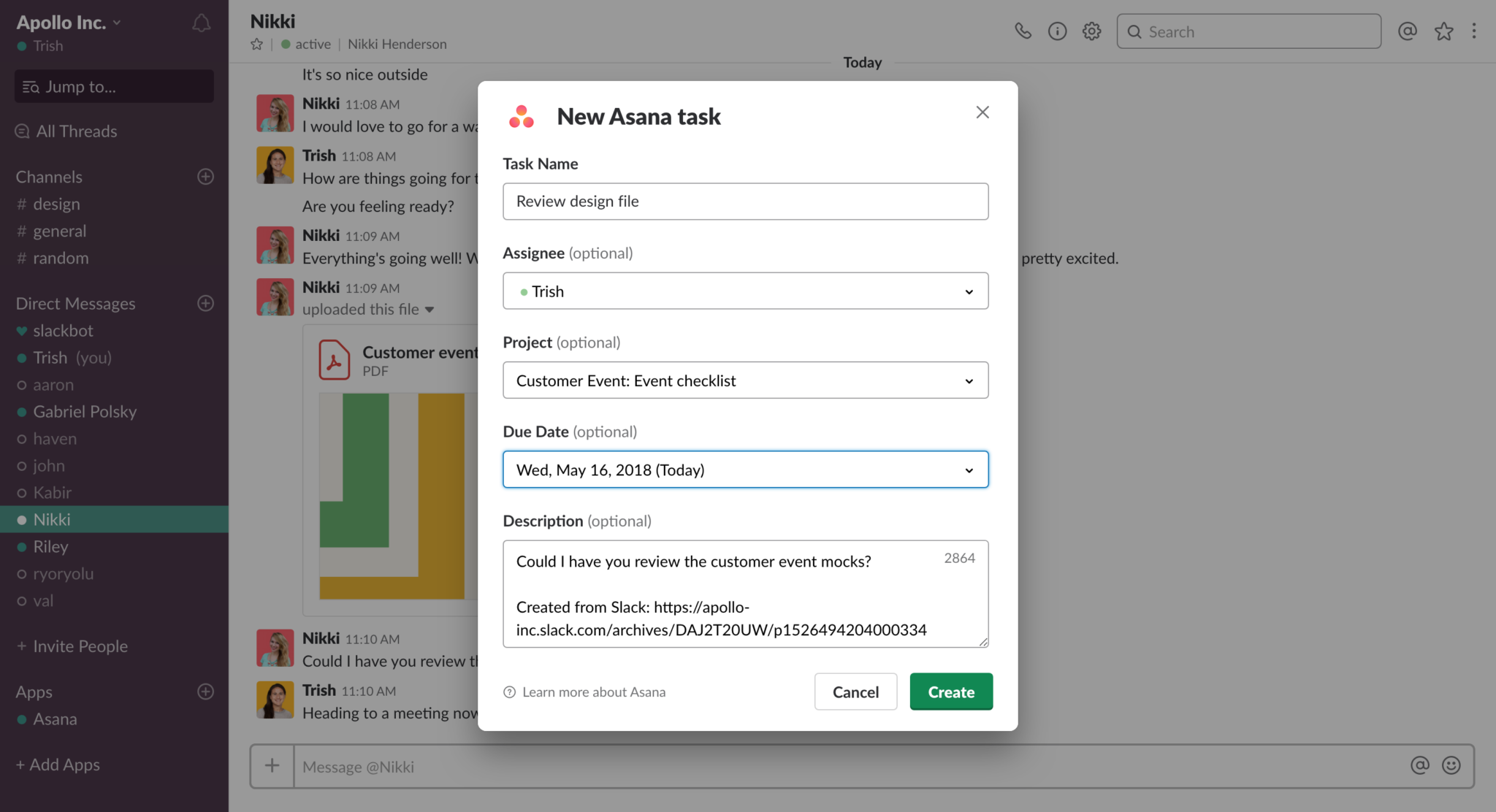1496x812 pixels.
Task: Expand the Due Date dropdown field
Action: coord(968,469)
